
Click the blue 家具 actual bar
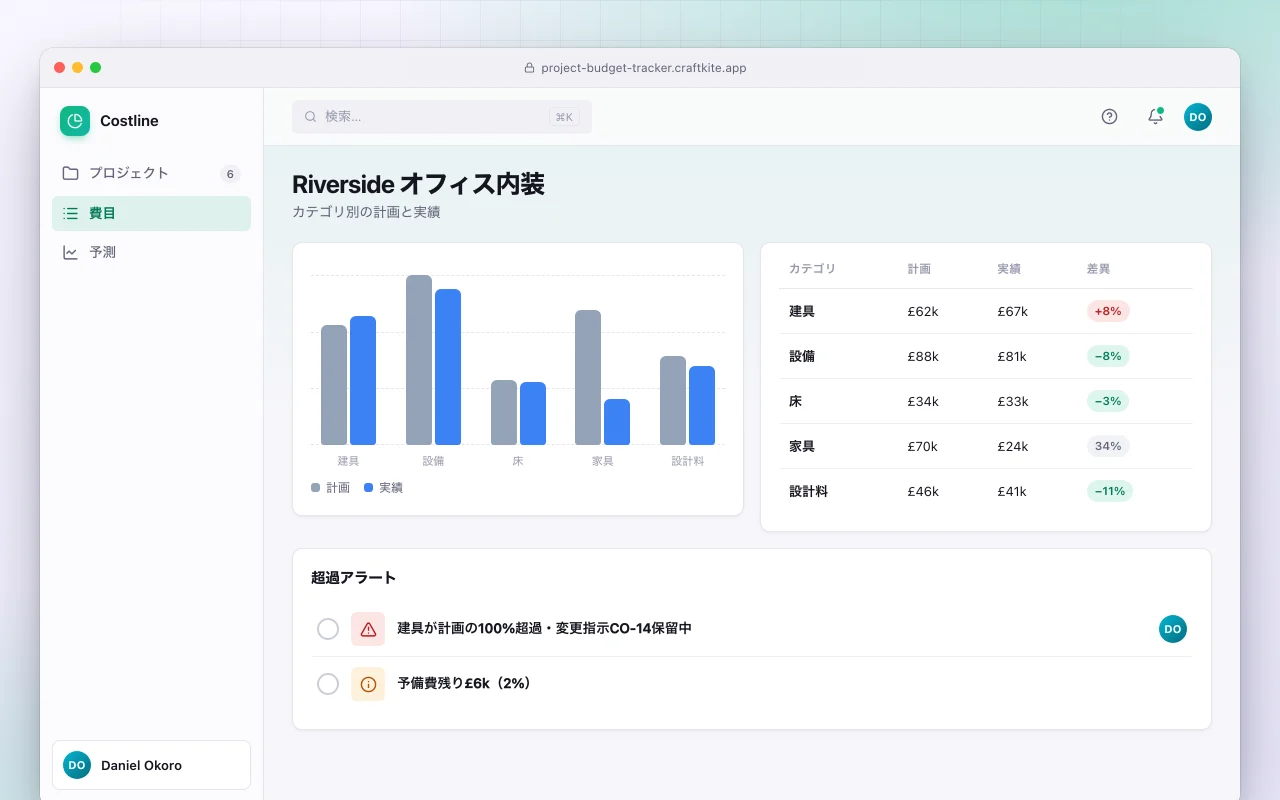[x=617, y=422]
